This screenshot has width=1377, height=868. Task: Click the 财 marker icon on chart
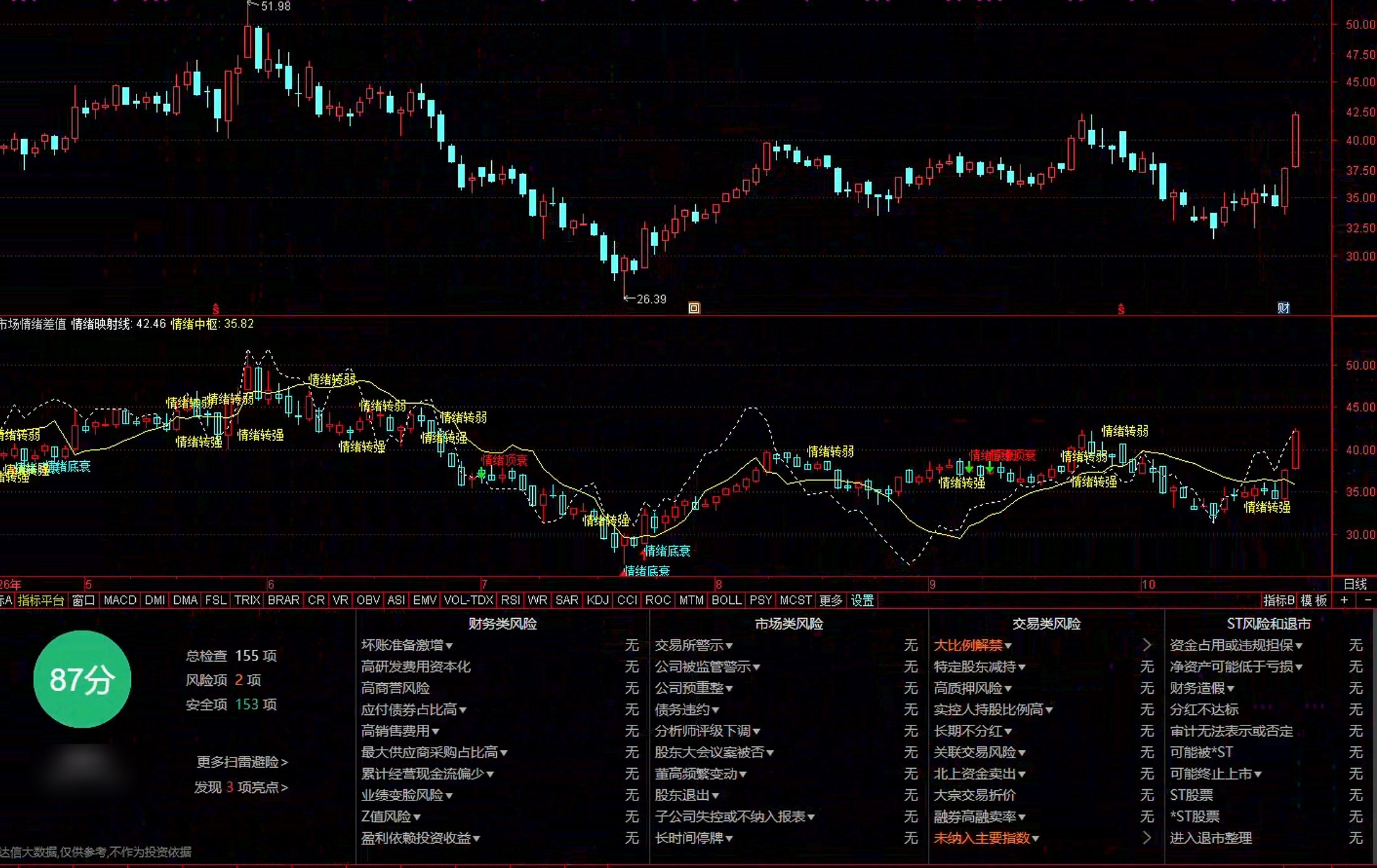coord(1283,308)
